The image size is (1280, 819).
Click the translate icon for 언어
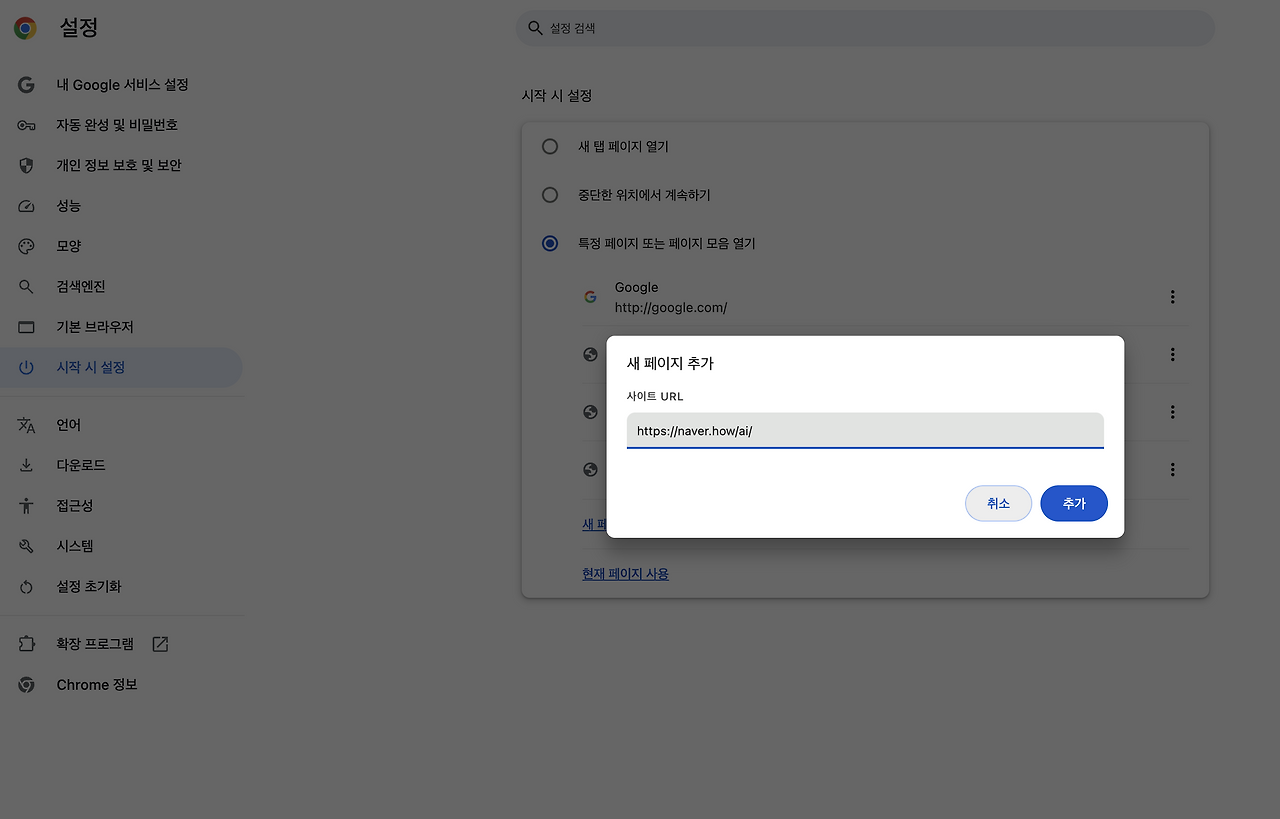[26, 425]
